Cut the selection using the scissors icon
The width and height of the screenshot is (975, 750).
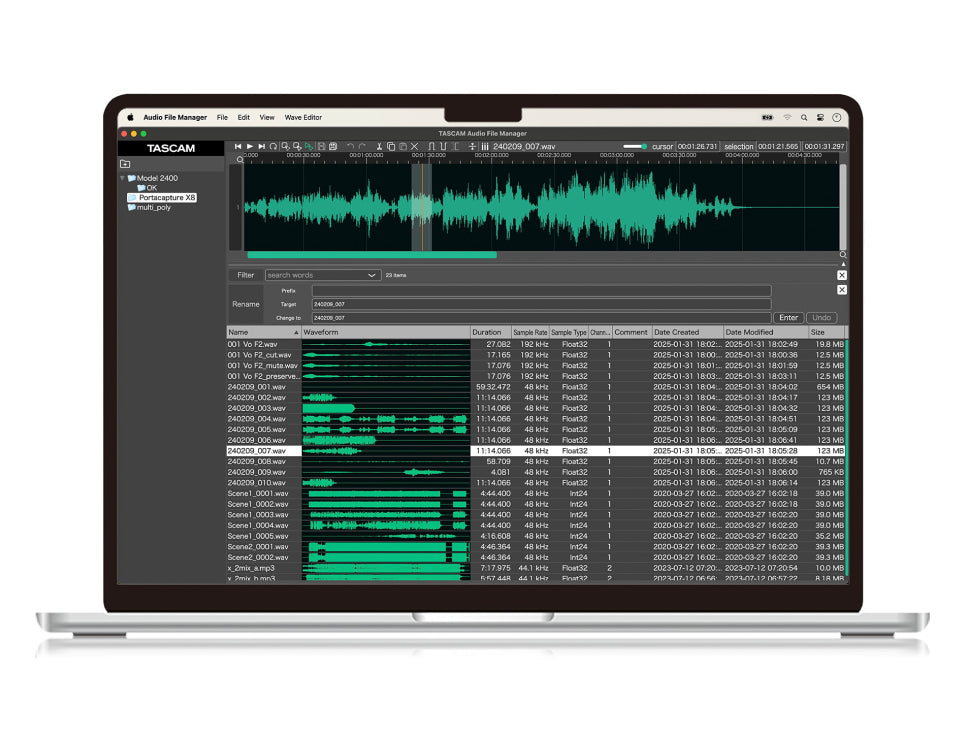381,146
